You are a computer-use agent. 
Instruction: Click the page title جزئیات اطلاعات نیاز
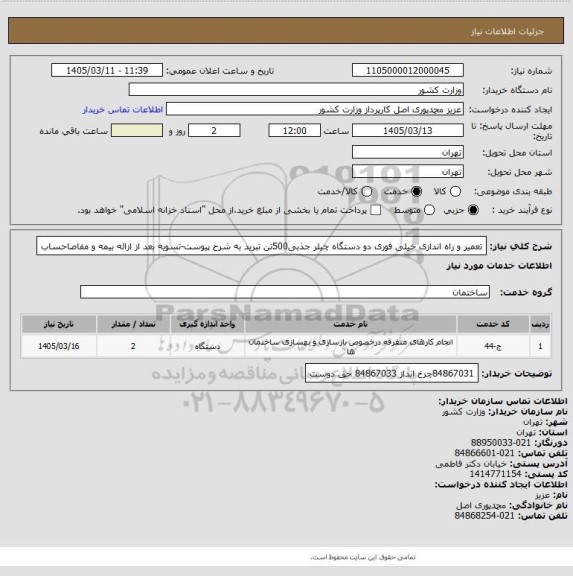click(507, 32)
